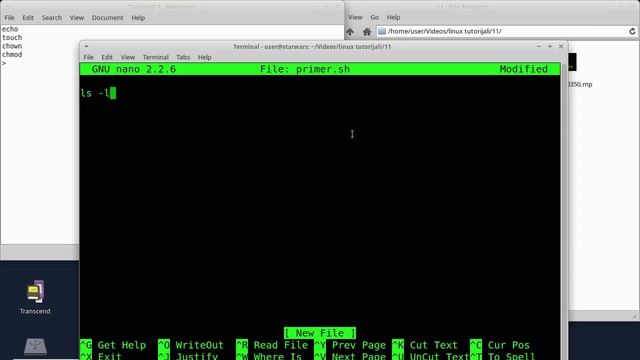
Task: Click the 'chmod' line in Mousepad
Action: pos(12,55)
